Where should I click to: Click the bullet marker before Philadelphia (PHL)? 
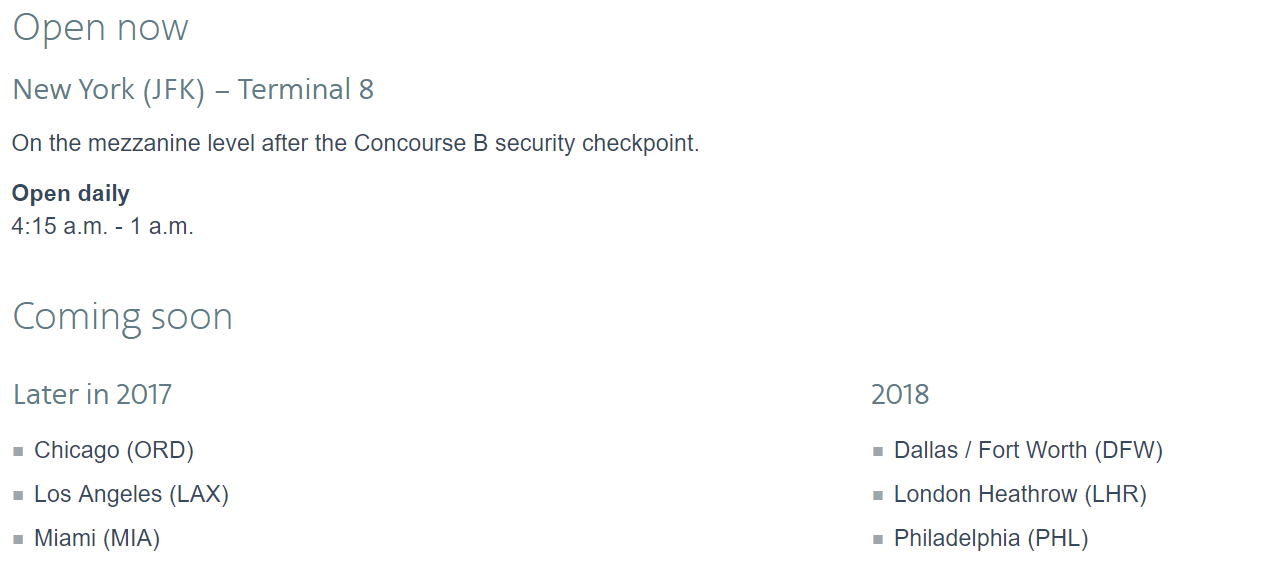878,540
